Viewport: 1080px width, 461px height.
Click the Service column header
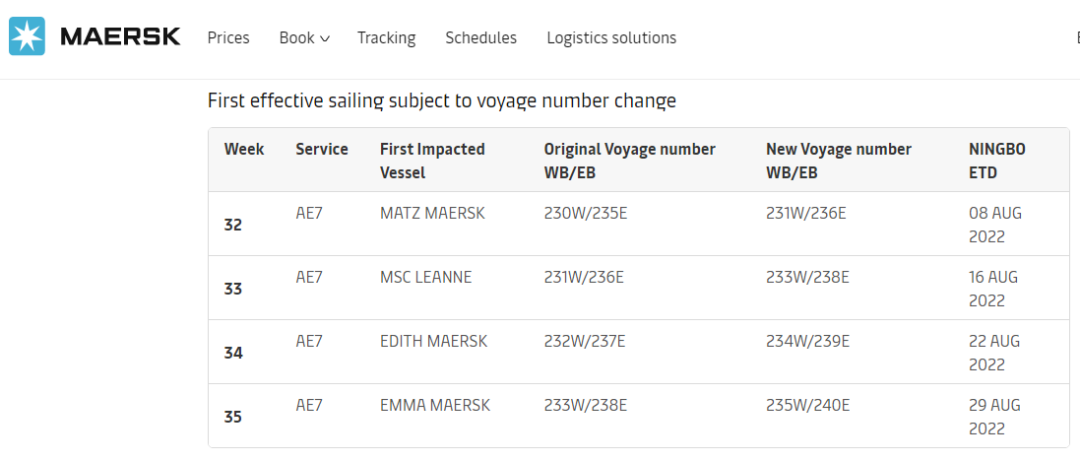pyautogui.click(x=322, y=149)
